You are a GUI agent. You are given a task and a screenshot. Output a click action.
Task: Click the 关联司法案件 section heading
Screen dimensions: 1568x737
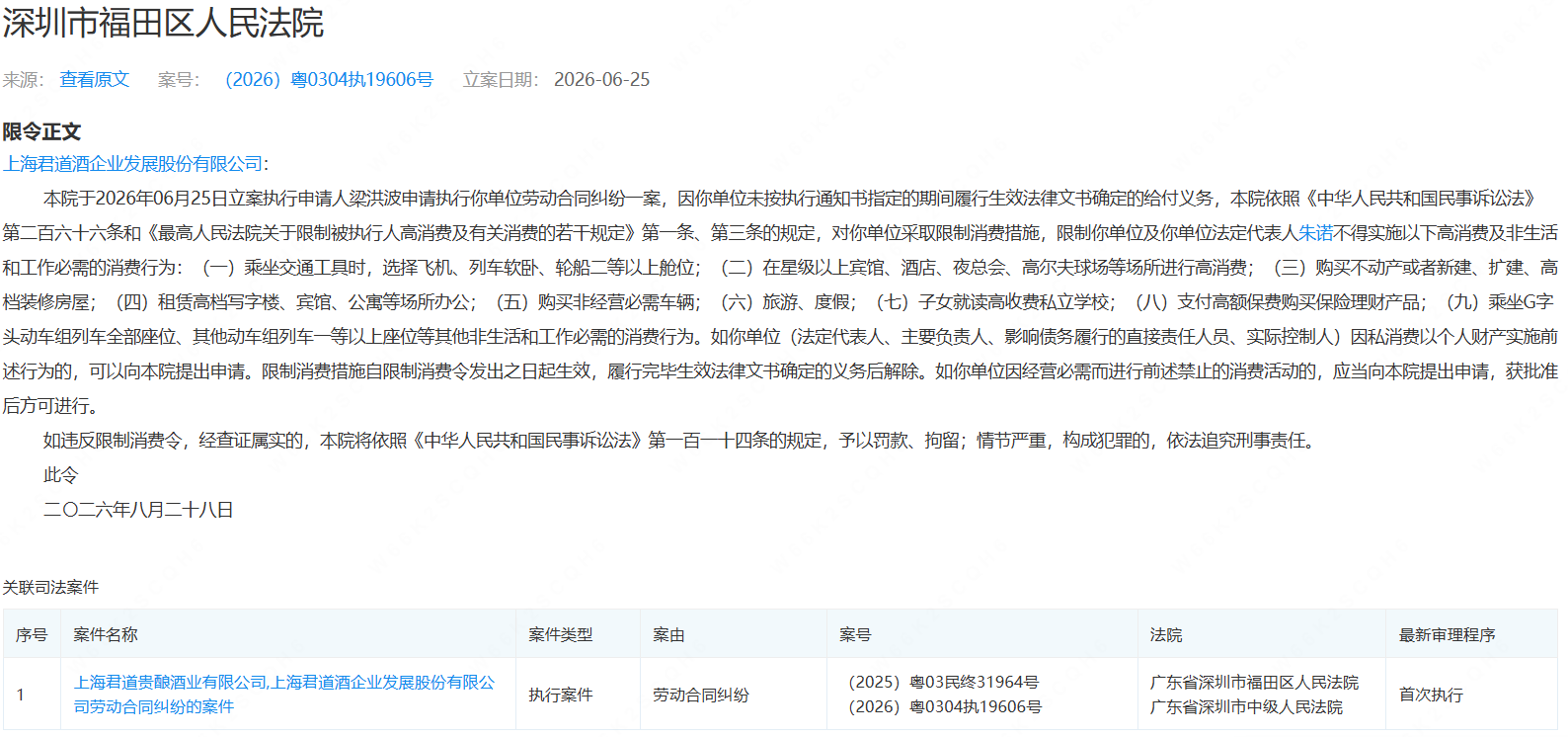pos(50,587)
